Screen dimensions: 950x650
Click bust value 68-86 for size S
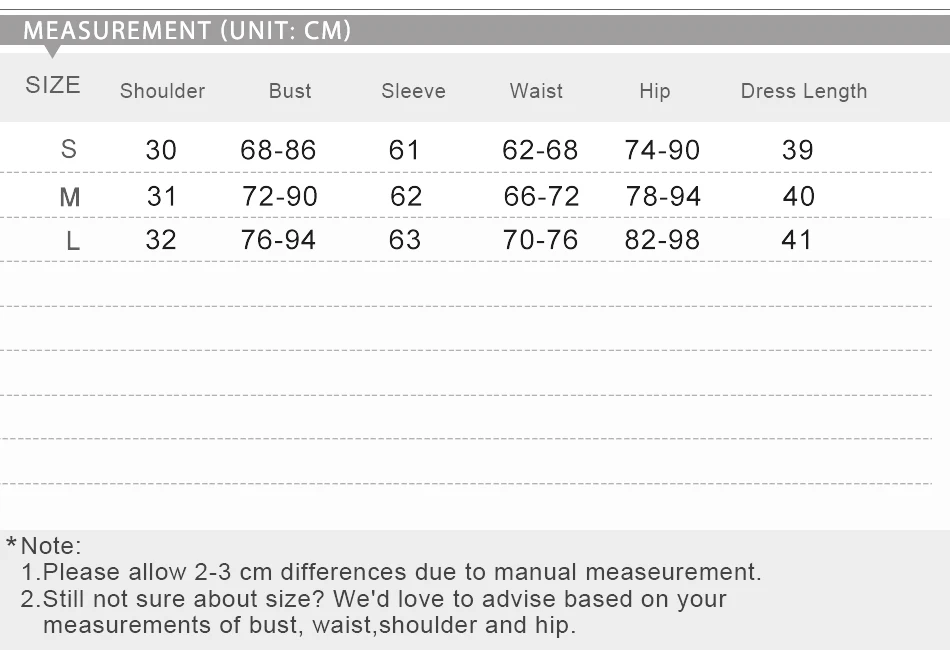click(x=278, y=151)
